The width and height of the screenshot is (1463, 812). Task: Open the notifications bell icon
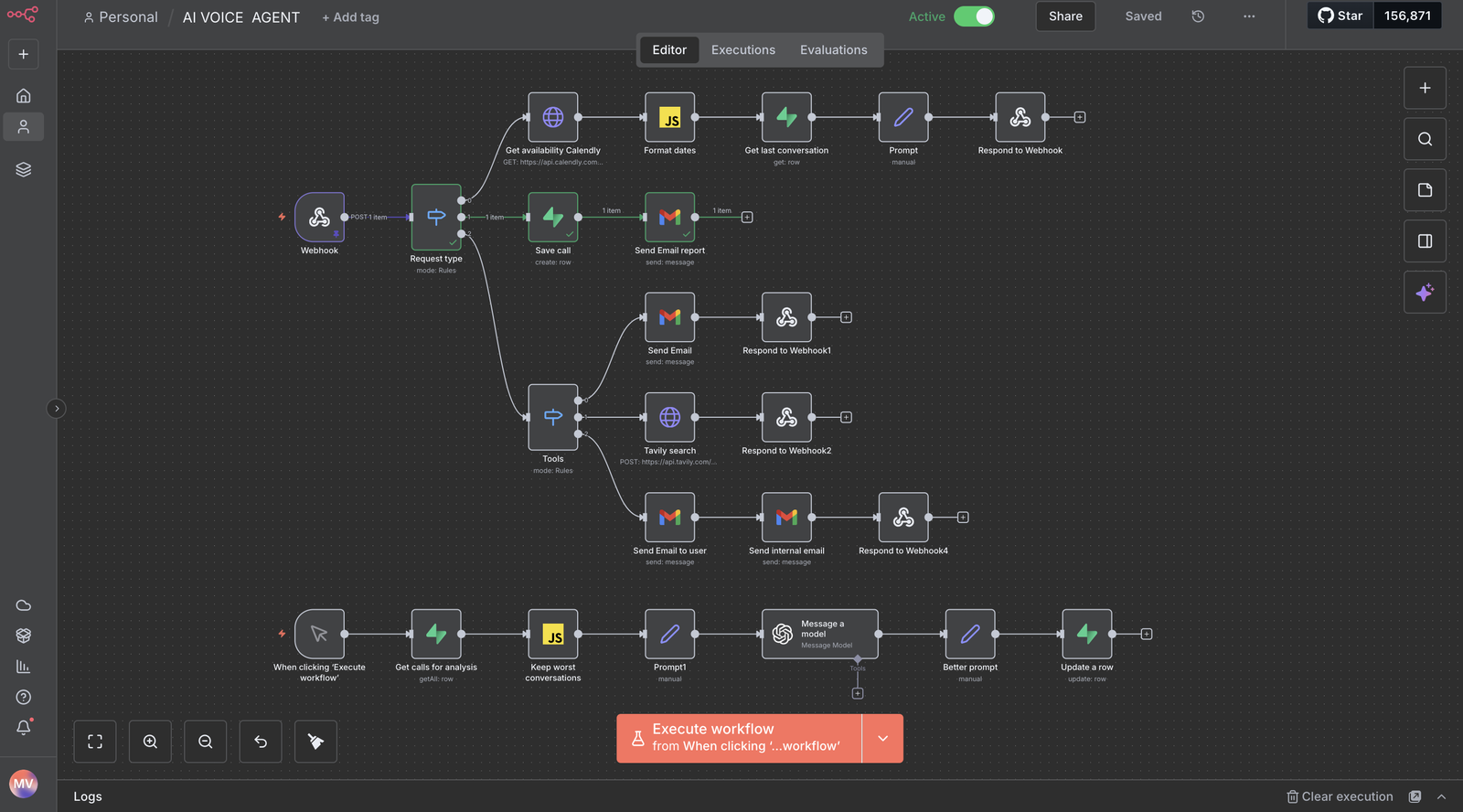(x=24, y=728)
